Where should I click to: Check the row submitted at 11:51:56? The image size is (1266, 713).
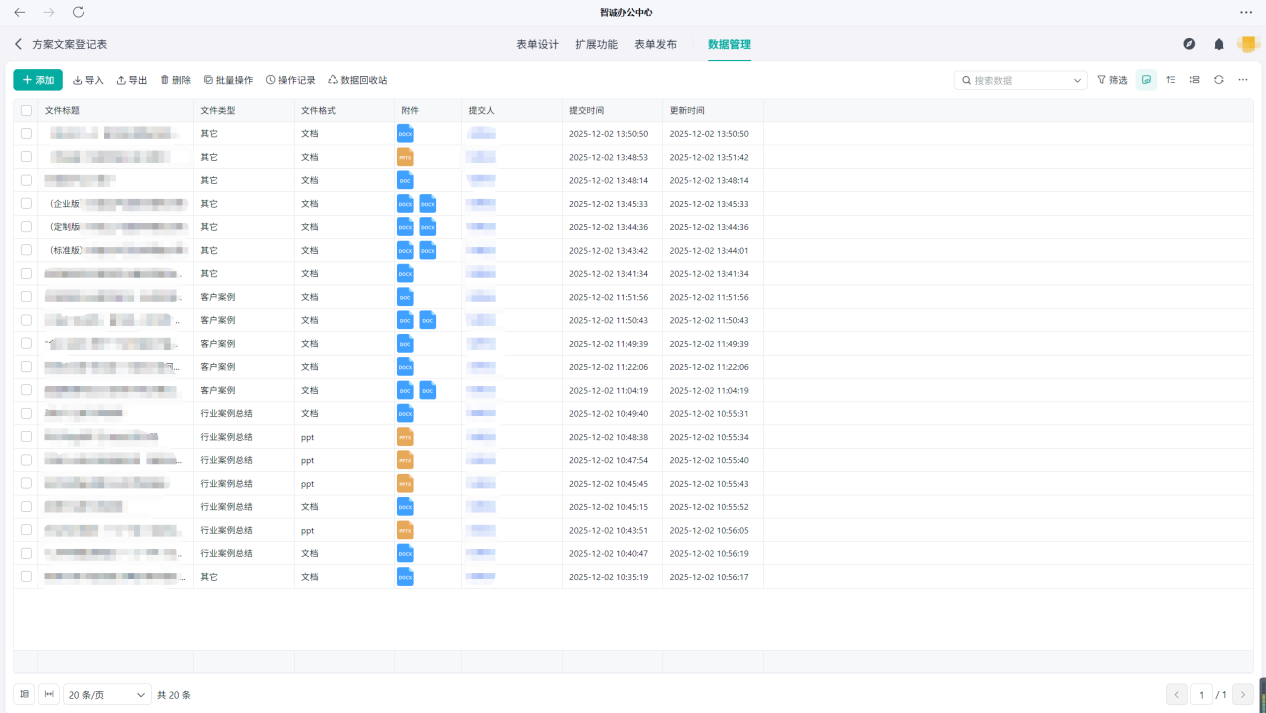[x=26, y=297]
